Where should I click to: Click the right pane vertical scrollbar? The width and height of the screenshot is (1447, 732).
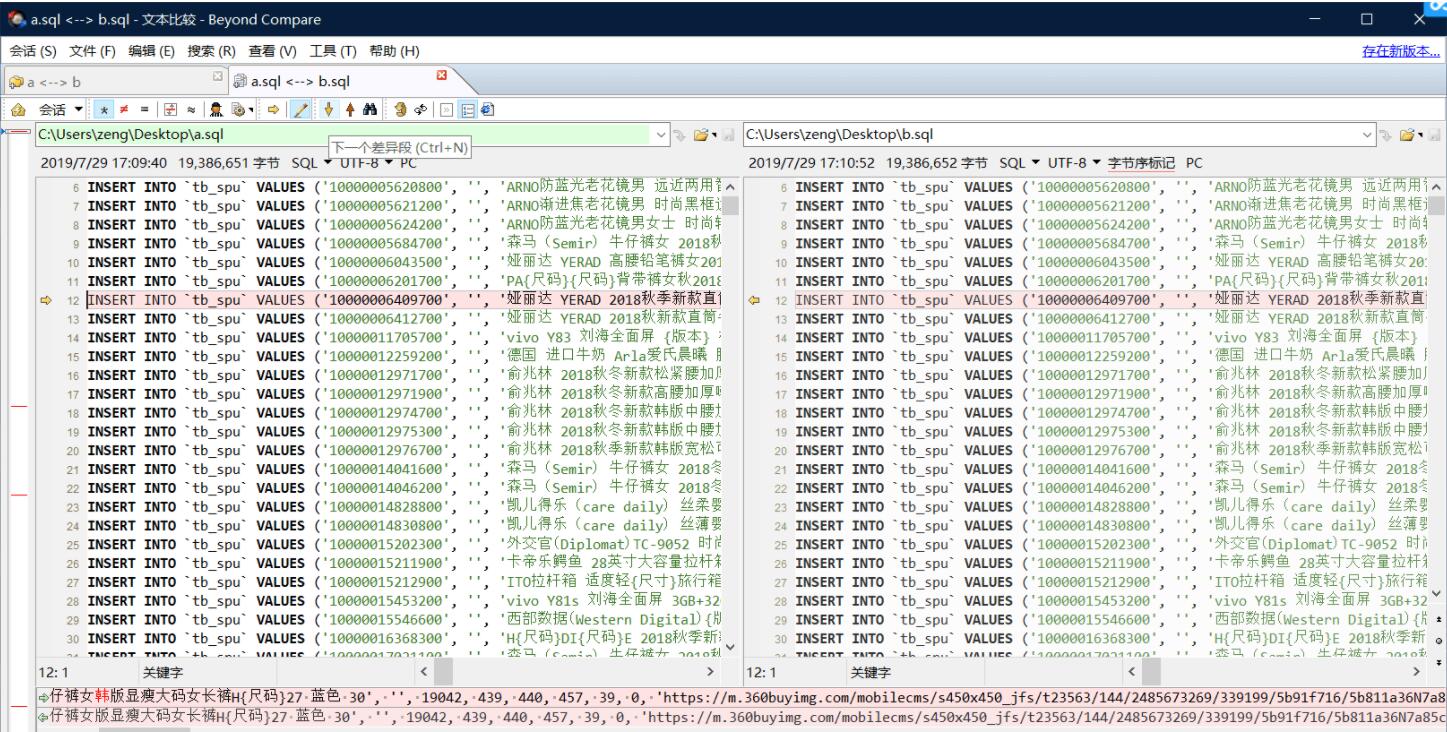(1438, 391)
